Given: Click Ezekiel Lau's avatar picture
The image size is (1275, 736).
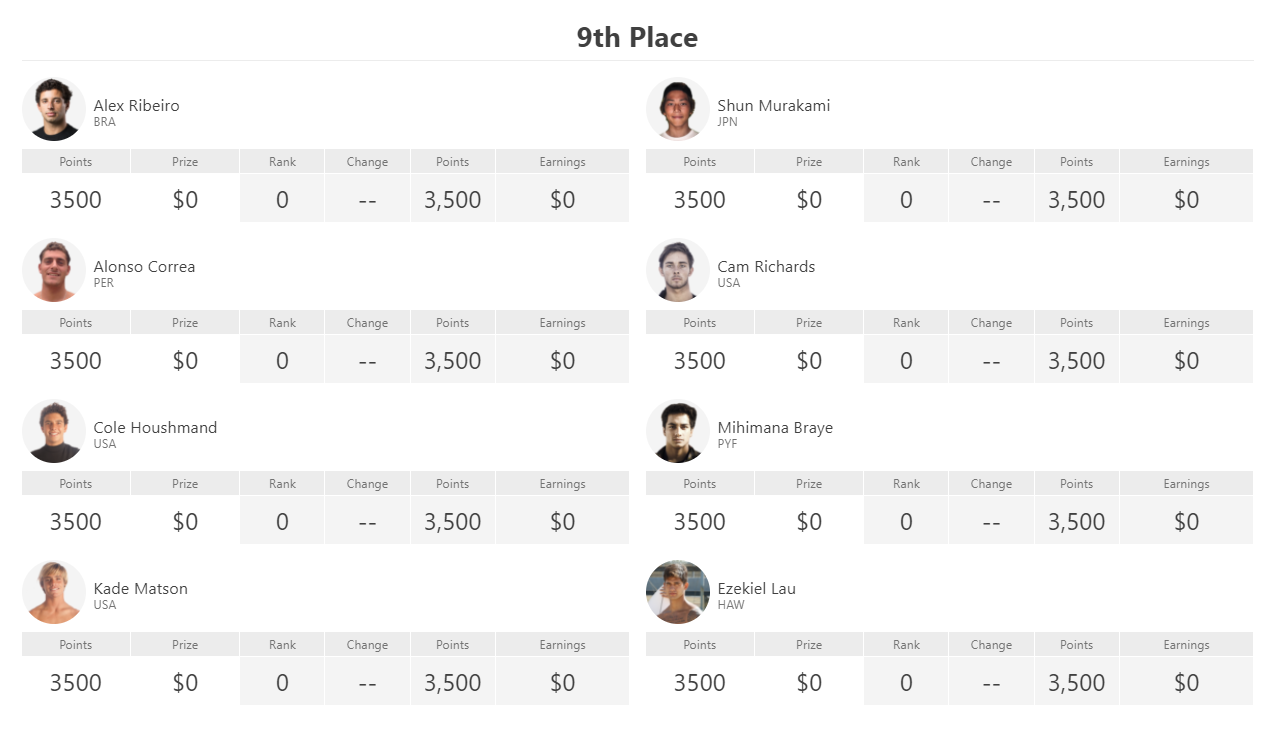Looking at the screenshot, I should 678,592.
